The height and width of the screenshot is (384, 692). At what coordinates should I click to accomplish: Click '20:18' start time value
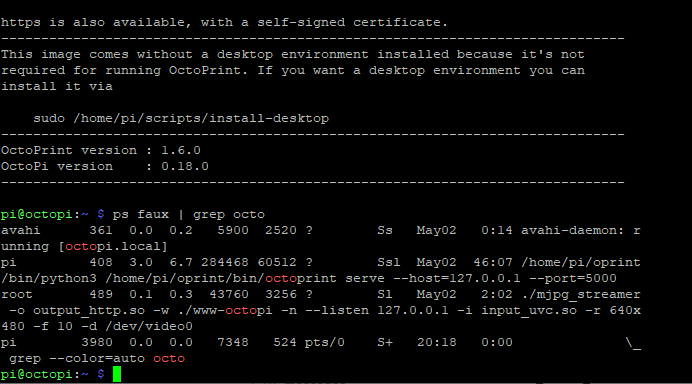[436, 343]
